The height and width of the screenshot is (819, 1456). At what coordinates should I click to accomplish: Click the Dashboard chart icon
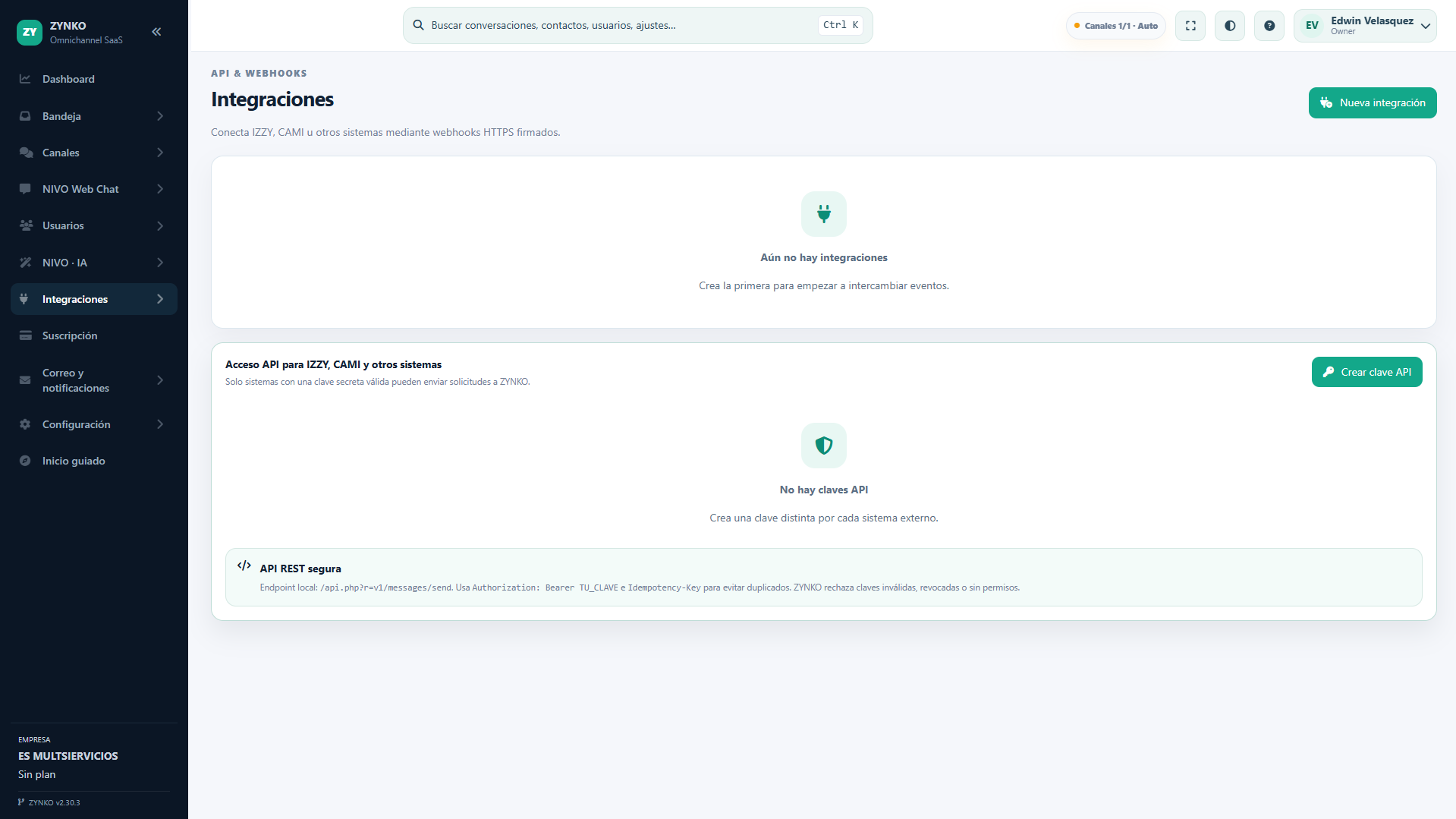(x=25, y=79)
